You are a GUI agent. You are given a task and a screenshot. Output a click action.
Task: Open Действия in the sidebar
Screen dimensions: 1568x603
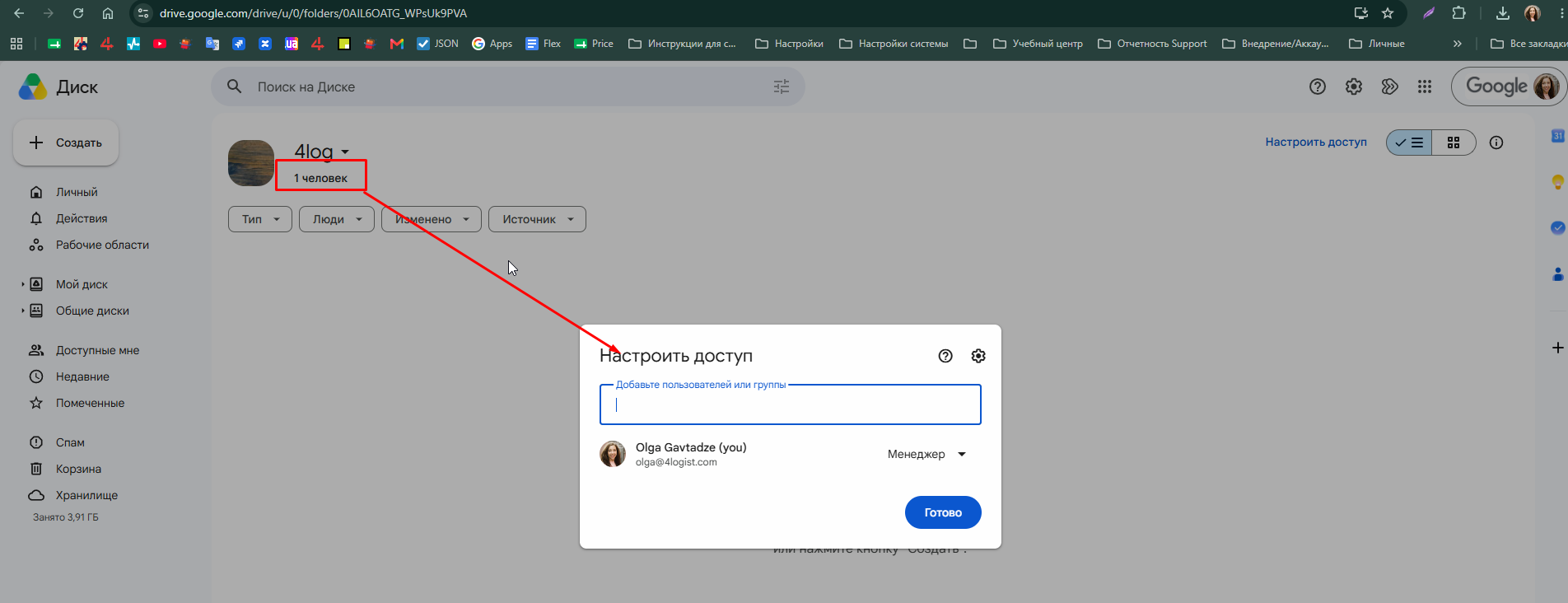[x=82, y=218]
